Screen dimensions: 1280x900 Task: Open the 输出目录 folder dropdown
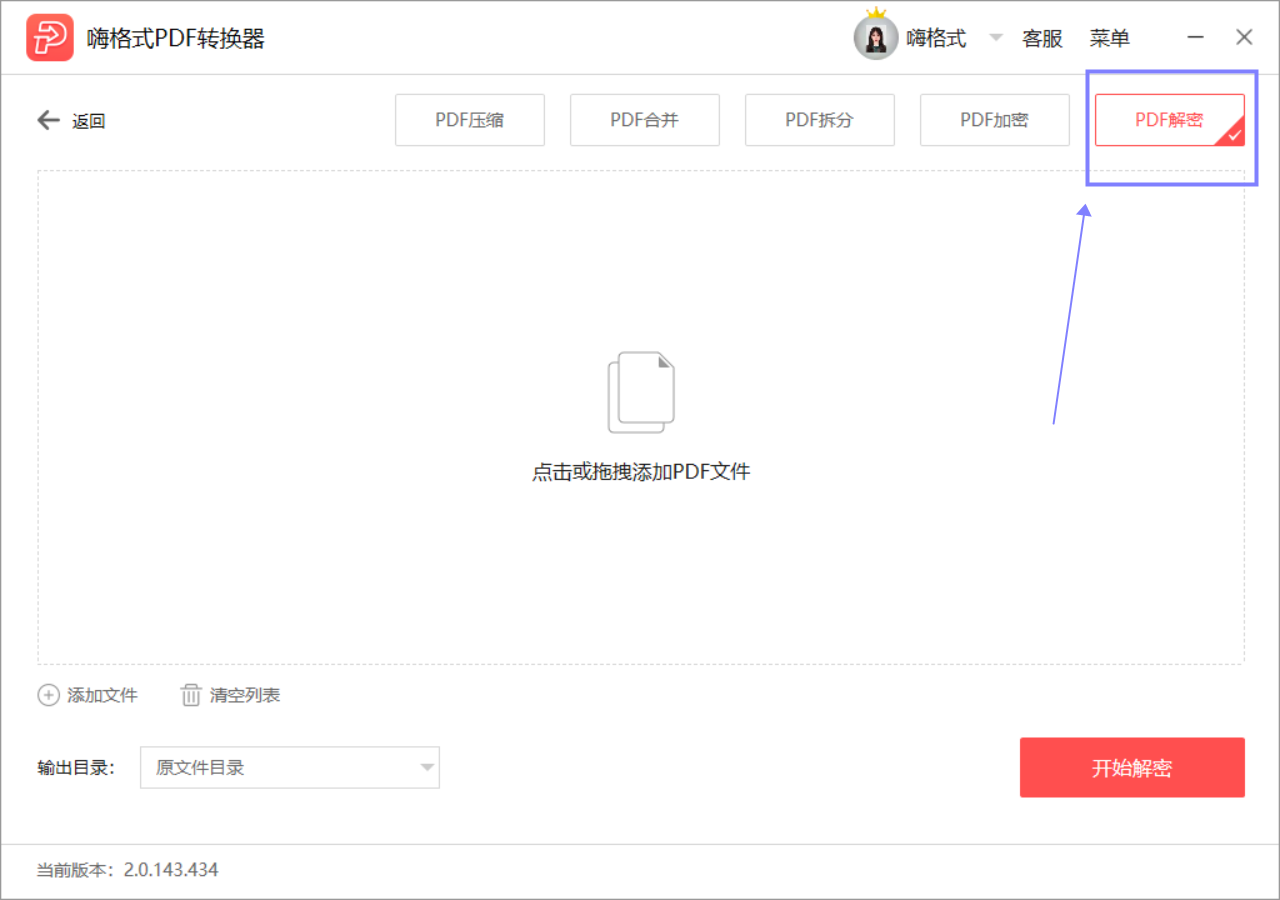(x=428, y=767)
